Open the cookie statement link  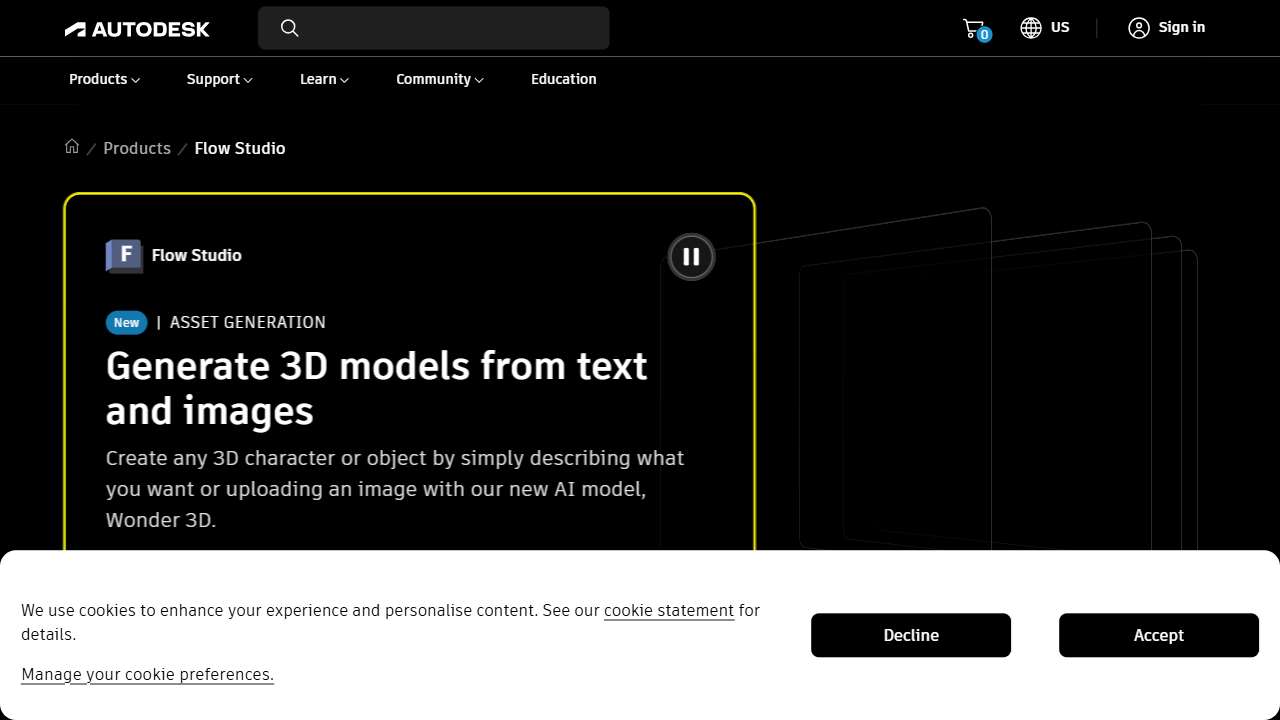pos(668,610)
